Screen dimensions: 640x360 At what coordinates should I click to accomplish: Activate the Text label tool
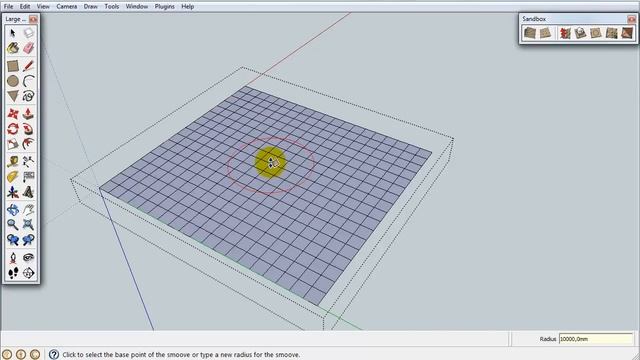28,177
